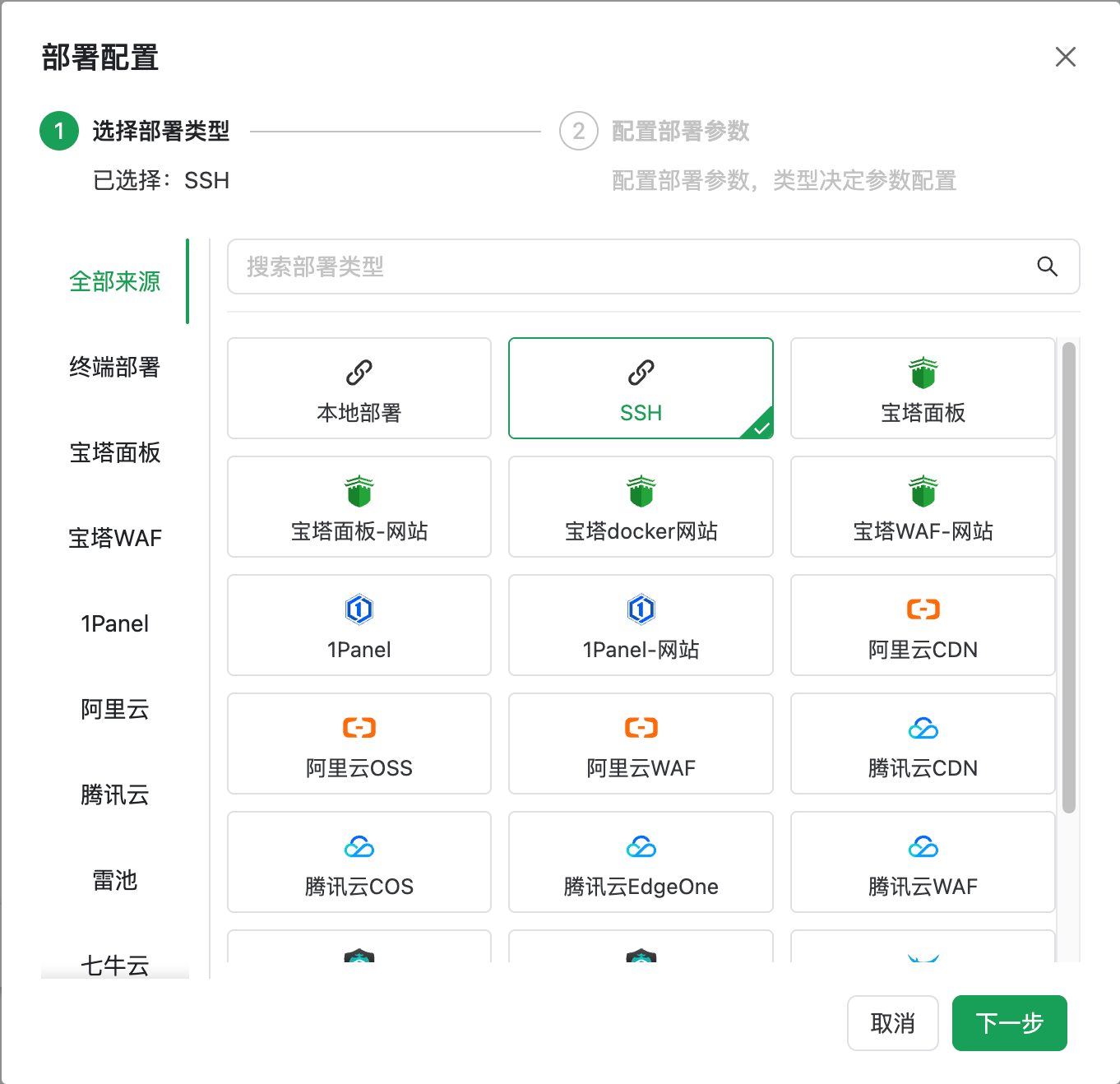1120x1084 pixels.
Task: Pick the 宝塔WAF-网站 icon
Action: click(923, 491)
